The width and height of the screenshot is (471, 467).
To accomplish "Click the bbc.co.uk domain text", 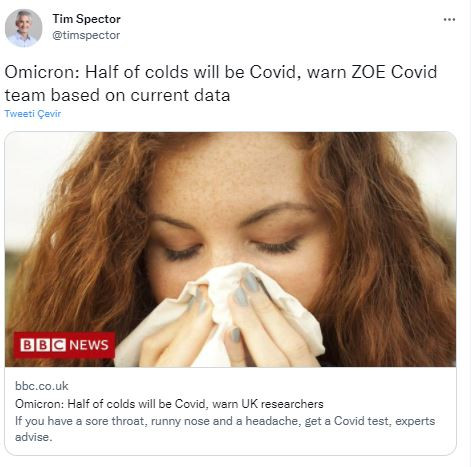I will point(42,386).
